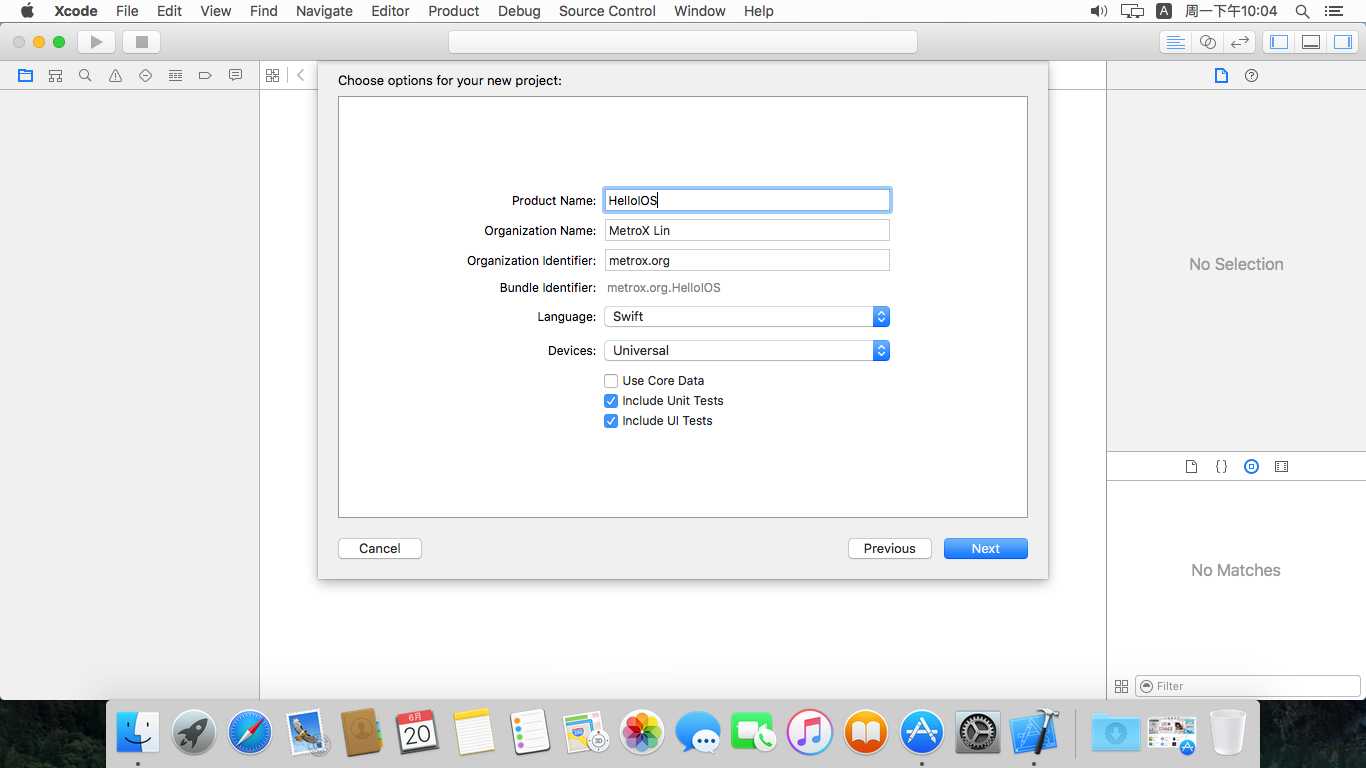Open the File menu

pos(127,11)
